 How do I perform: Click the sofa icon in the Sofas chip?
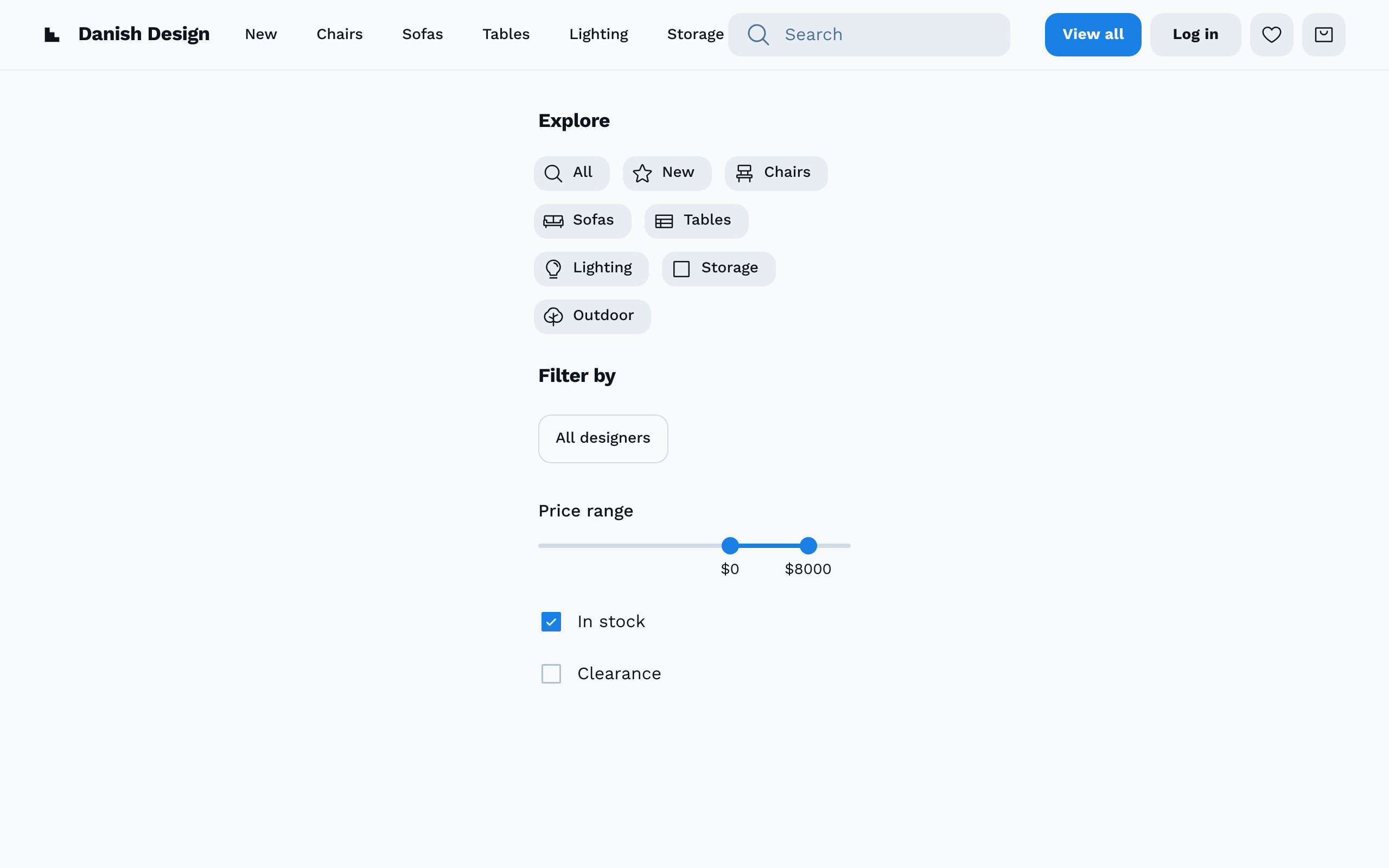click(x=553, y=221)
